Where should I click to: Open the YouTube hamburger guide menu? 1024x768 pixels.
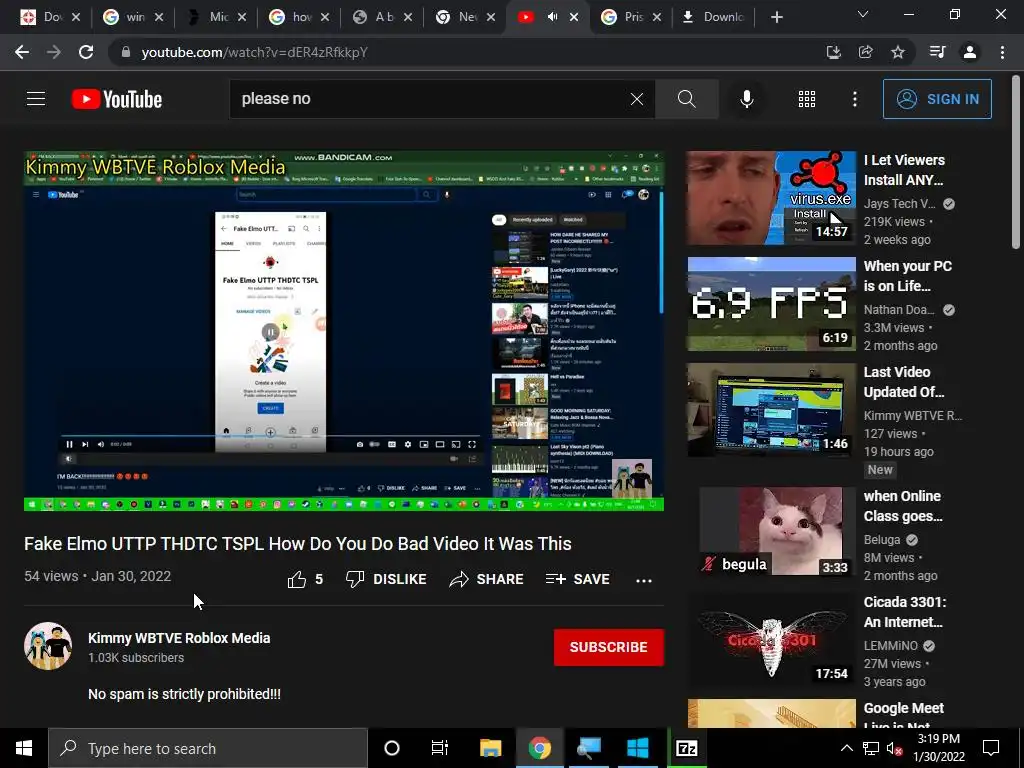pyautogui.click(x=36, y=99)
